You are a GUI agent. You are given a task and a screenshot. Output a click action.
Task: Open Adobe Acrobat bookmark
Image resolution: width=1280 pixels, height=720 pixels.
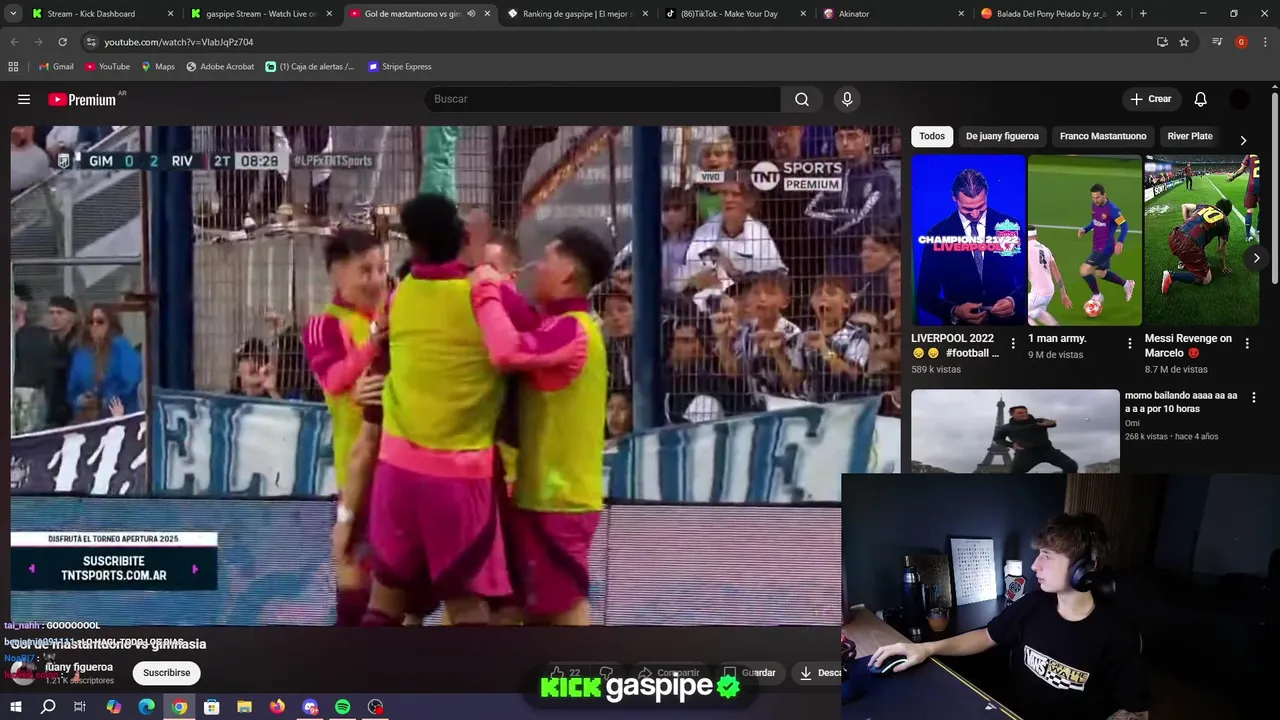[x=220, y=66]
